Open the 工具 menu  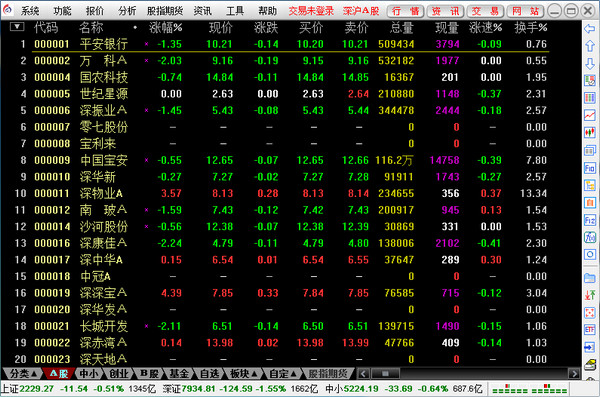[235, 11]
